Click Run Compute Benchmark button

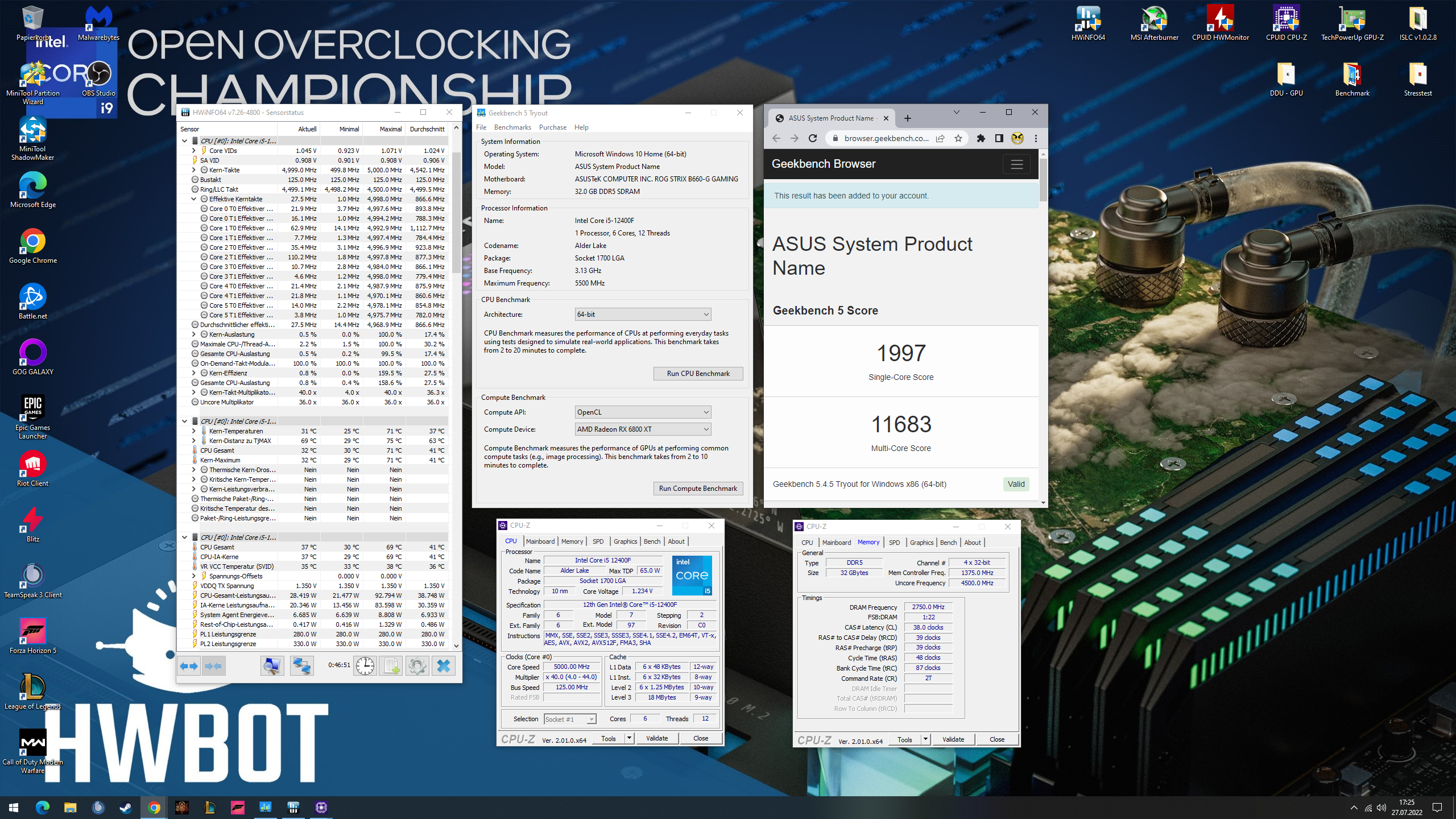click(698, 489)
